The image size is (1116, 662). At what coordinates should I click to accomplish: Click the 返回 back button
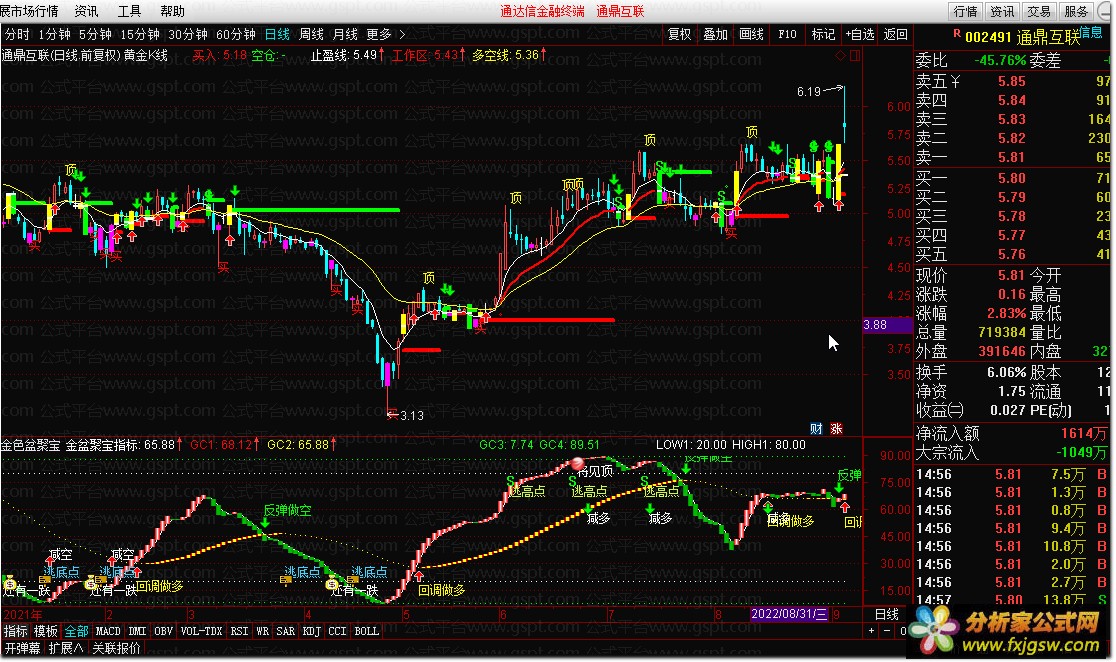pos(895,34)
